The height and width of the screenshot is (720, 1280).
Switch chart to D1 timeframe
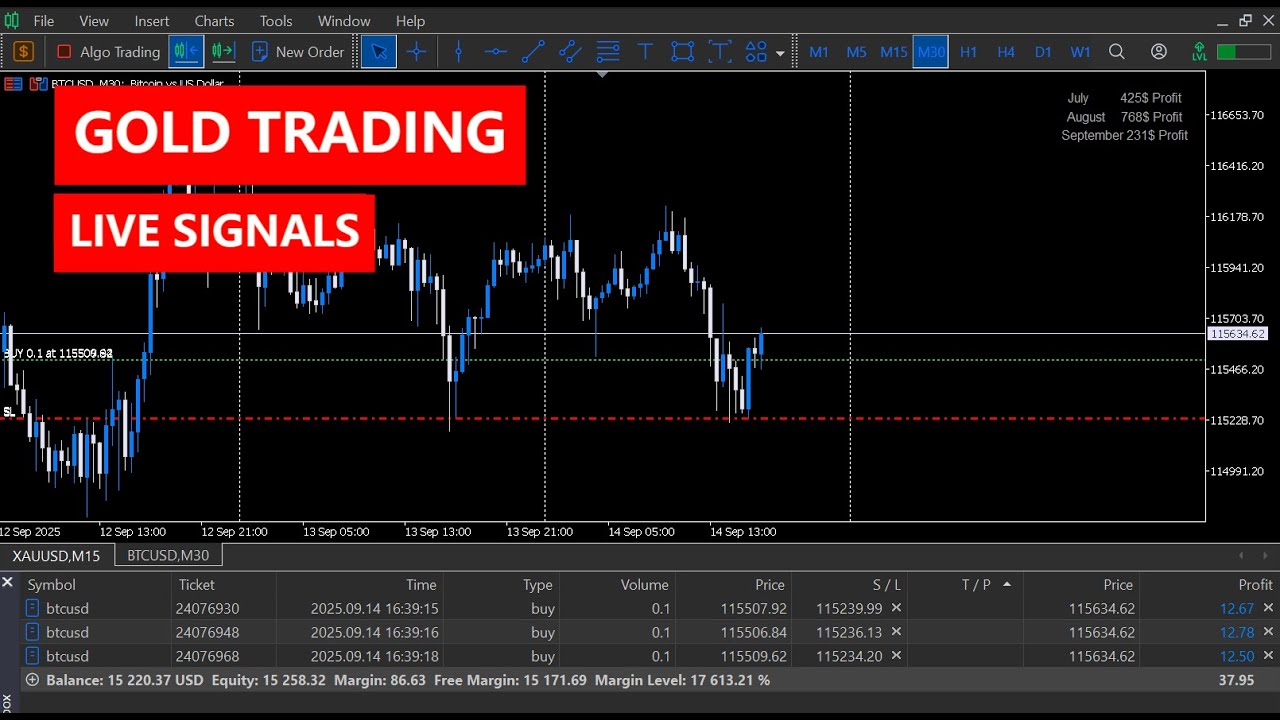1043,51
